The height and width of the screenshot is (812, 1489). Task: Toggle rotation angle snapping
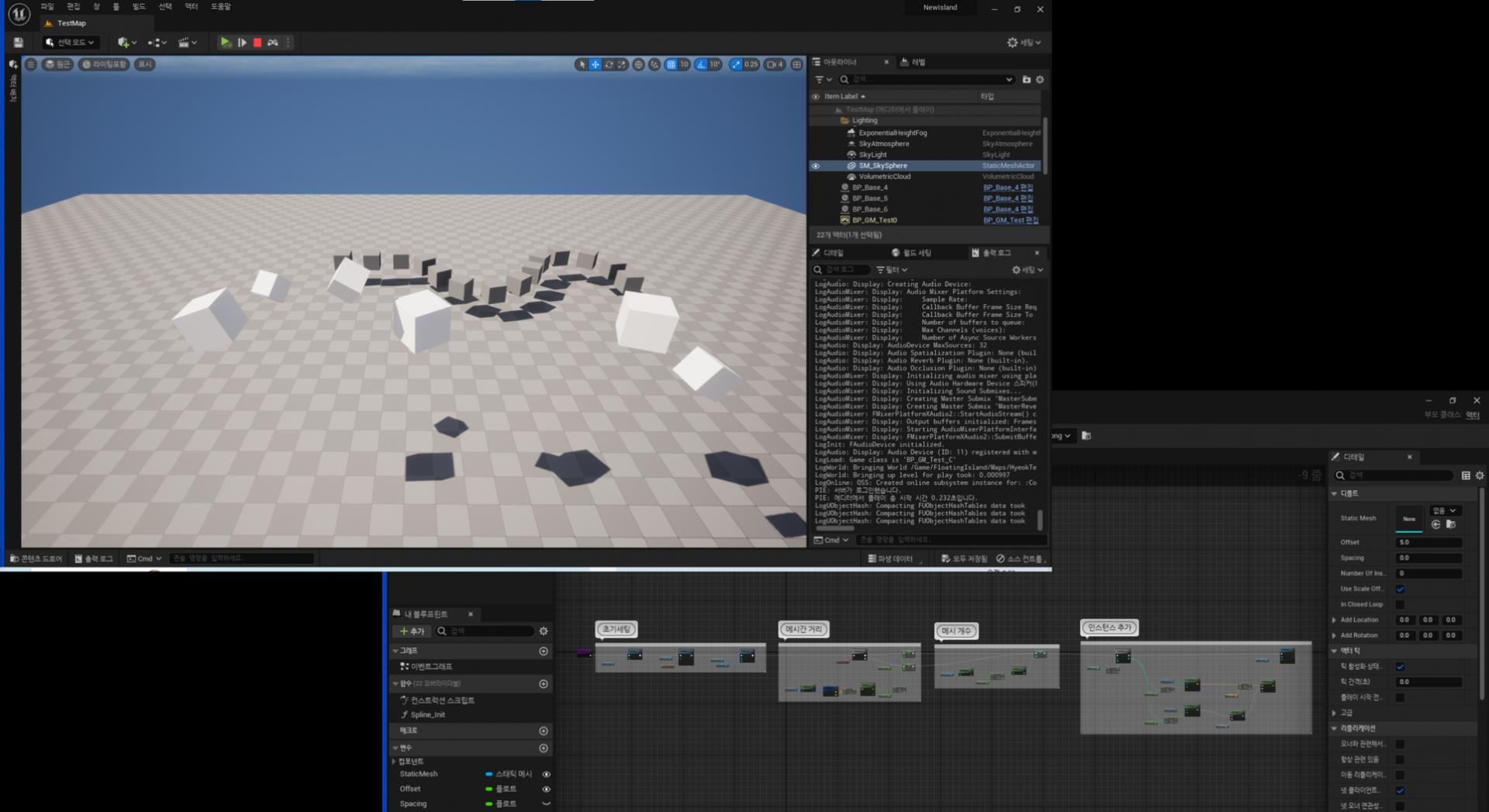coord(701,64)
